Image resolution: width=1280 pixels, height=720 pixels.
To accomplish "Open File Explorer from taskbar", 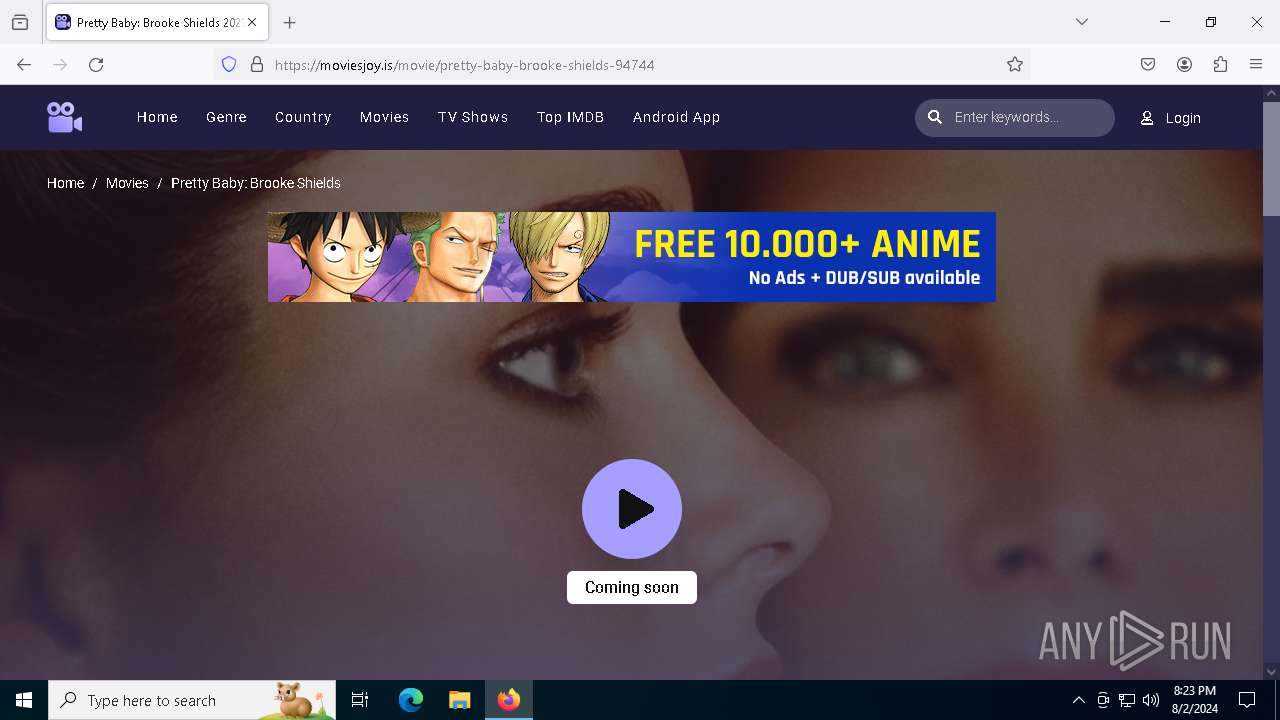I will pos(459,700).
